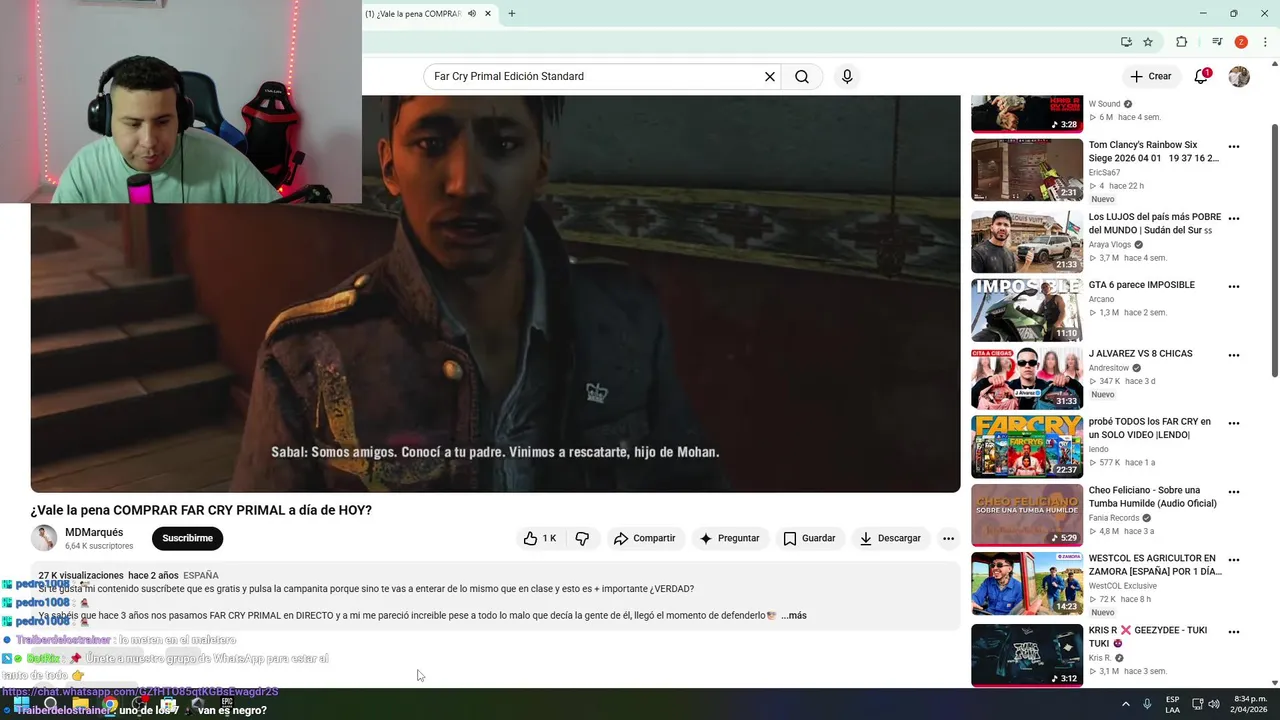The height and width of the screenshot is (720, 1280).
Task: Open the system tray network icon
Action: click(x=1198, y=704)
